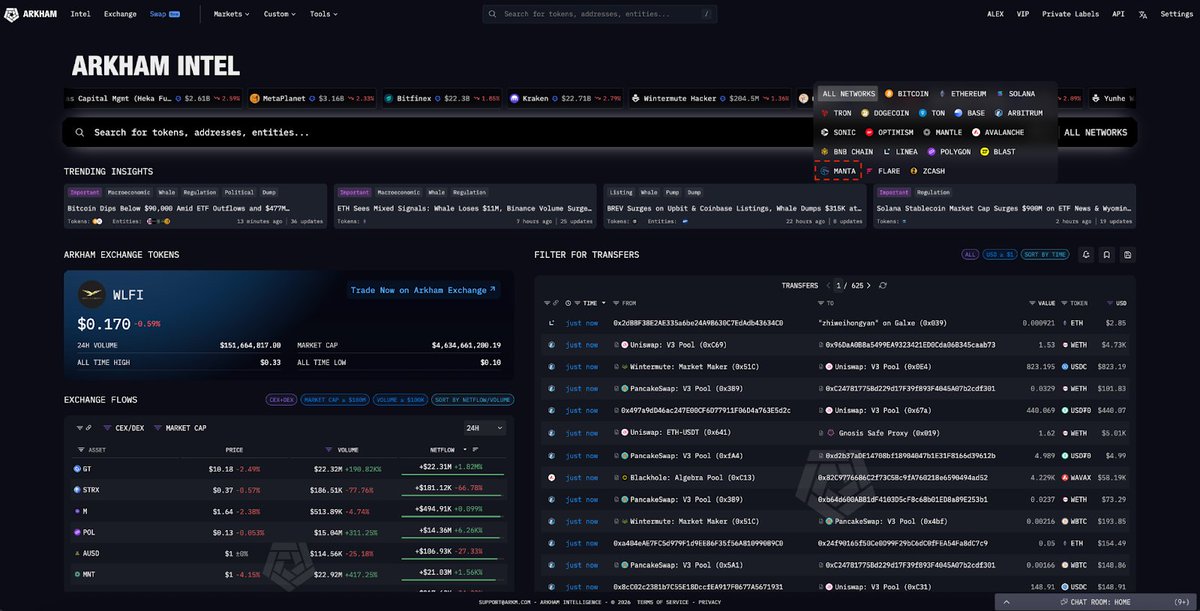Image resolution: width=1200 pixels, height=611 pixels.
Task: Click Trade Now on Arkham Exchange link
Action: coord(424,290)
